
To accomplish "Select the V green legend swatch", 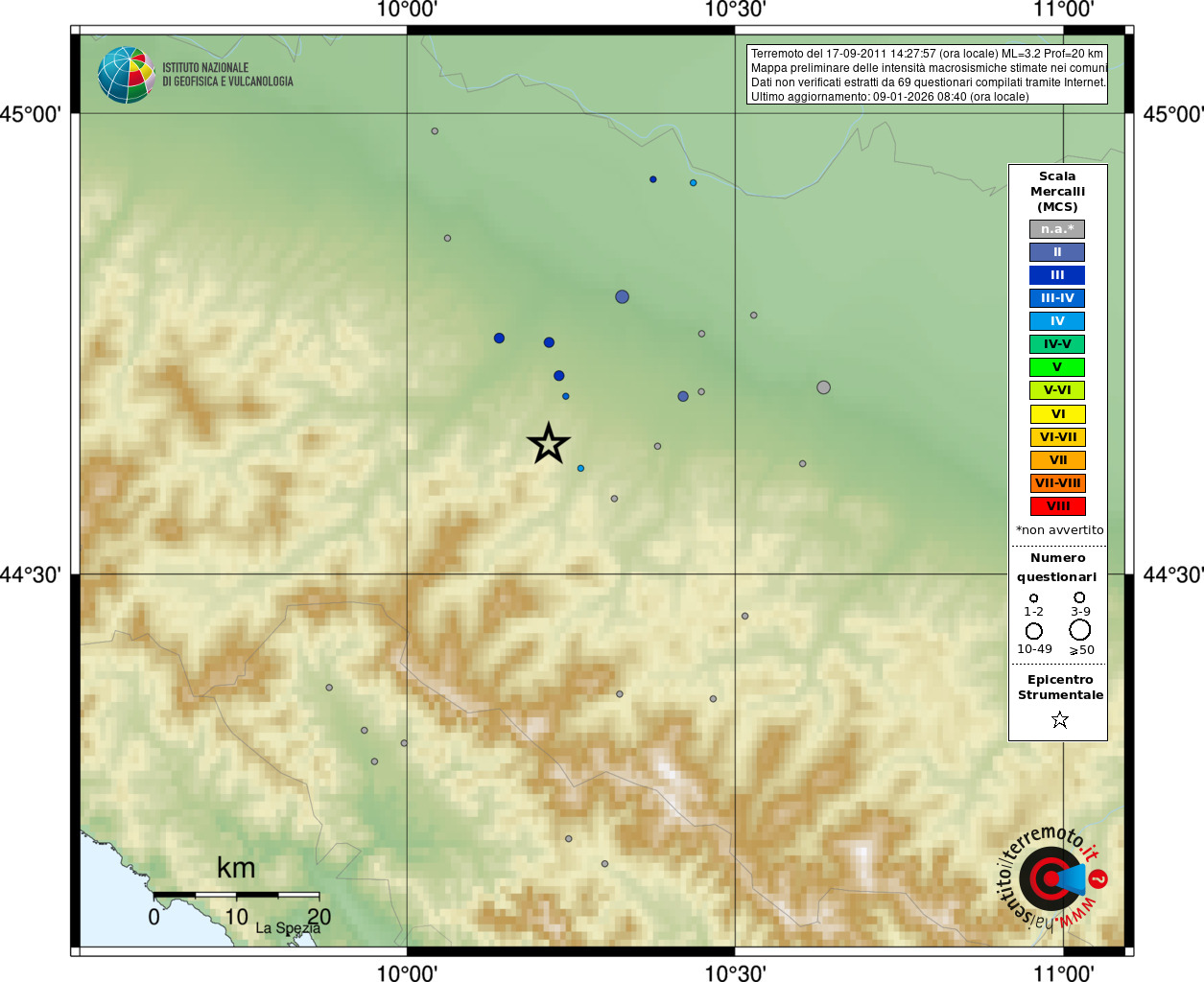I will click(x=1057, y=367).
